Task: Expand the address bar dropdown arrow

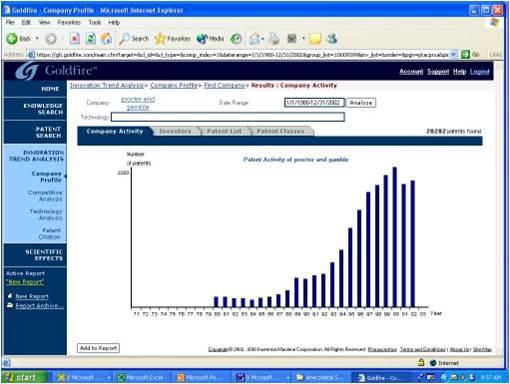Action: tap(454, 54)
